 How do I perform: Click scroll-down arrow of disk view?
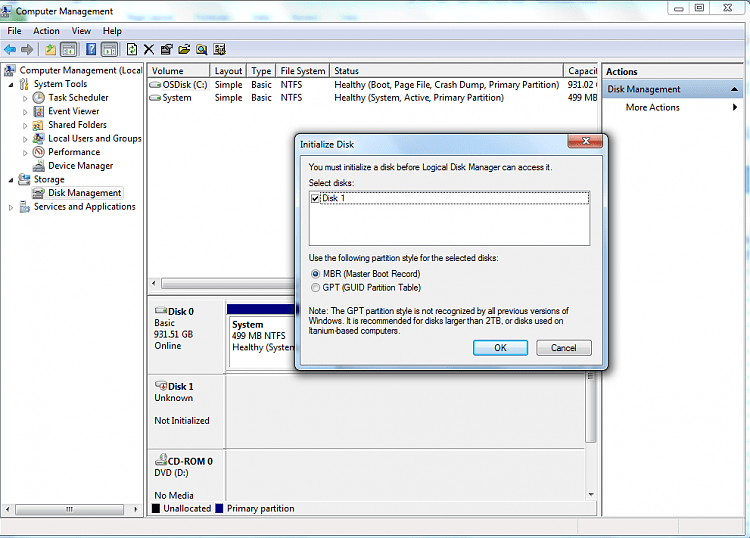point(591,494)
